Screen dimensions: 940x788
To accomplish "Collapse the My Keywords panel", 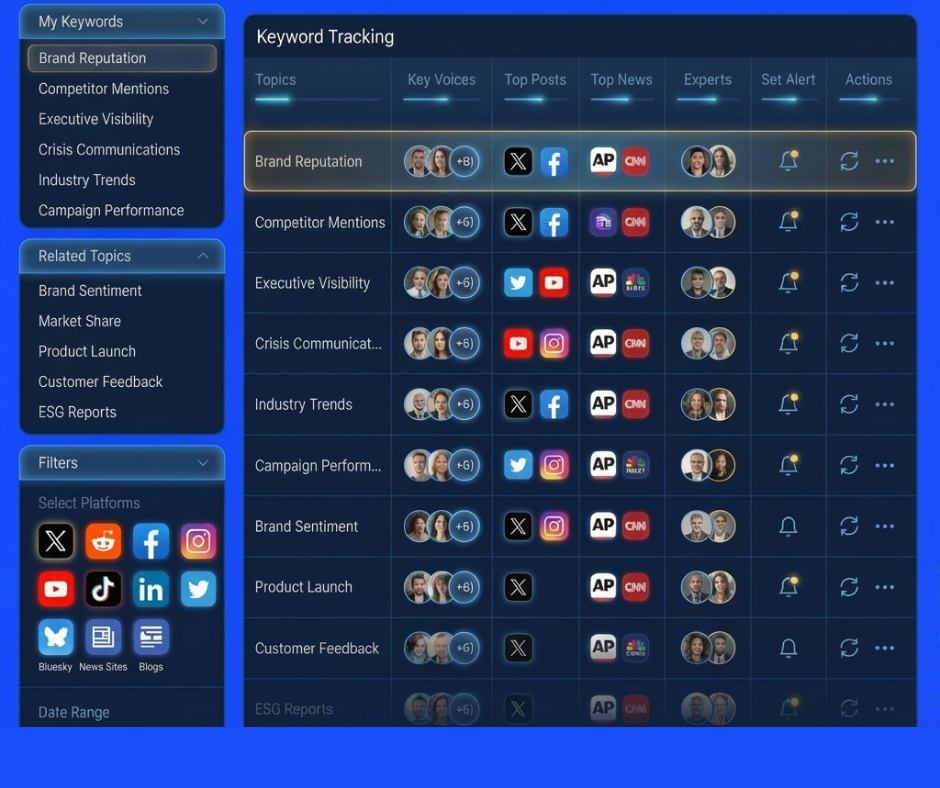I will click(203, 21).
